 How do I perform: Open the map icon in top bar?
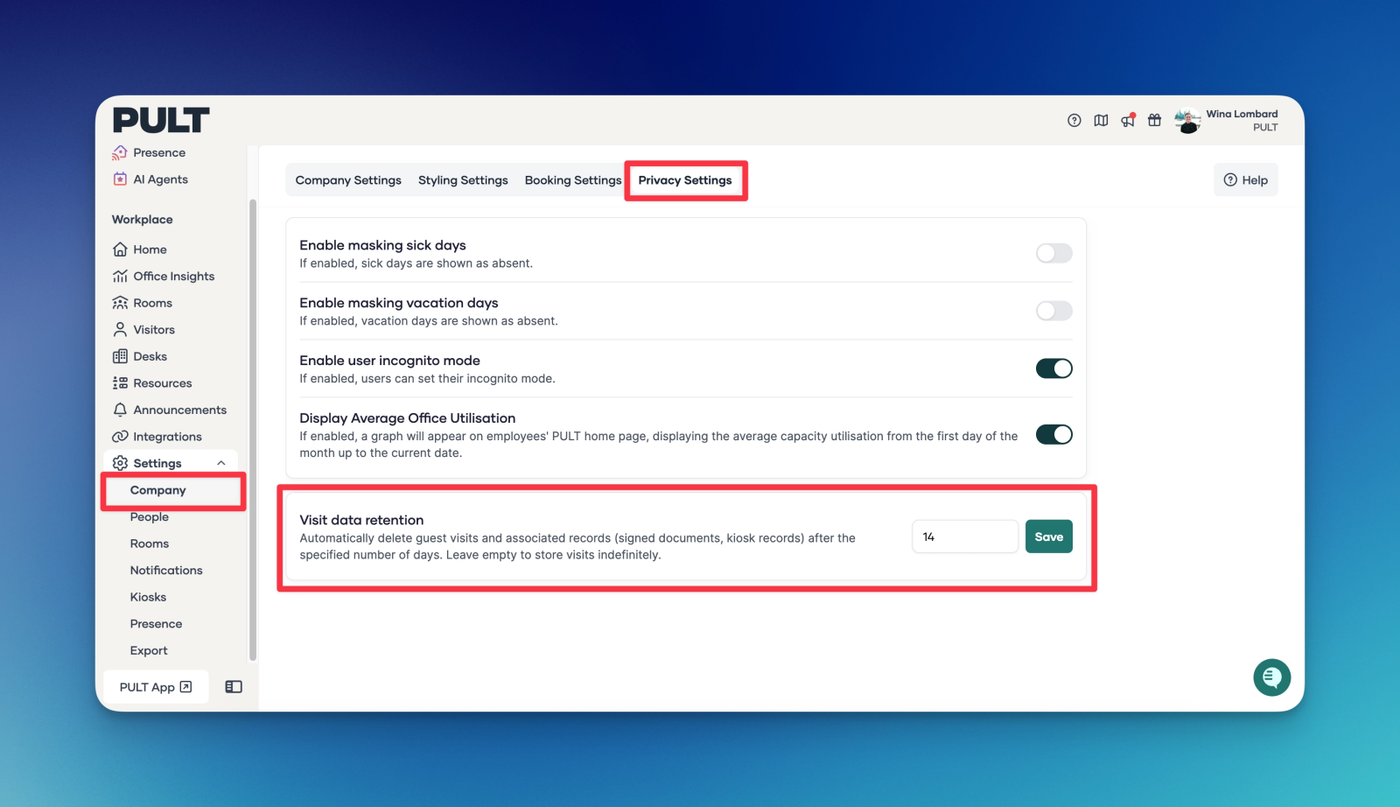[1101, 120]
